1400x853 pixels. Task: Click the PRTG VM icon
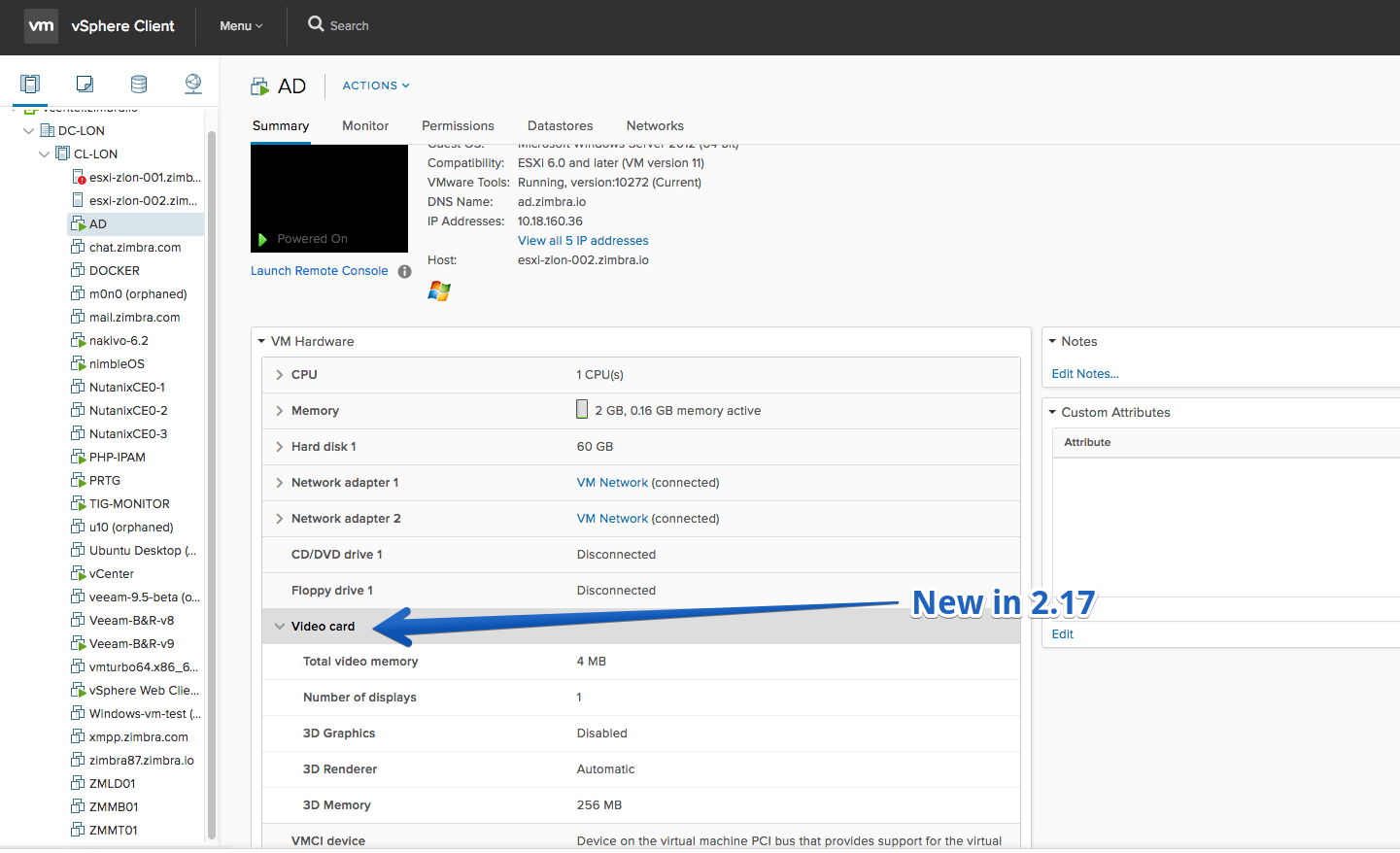tap(79, 480)
